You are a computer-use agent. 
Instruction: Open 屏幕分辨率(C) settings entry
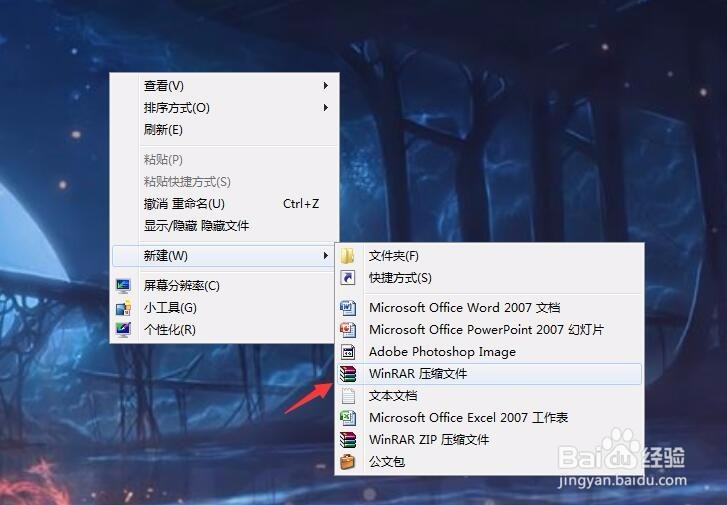(x=224, y=286)
